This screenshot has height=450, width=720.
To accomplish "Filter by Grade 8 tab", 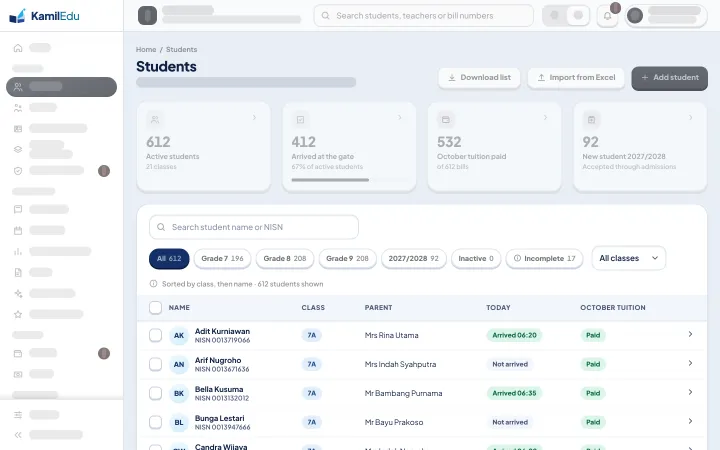I will [285, 259].
